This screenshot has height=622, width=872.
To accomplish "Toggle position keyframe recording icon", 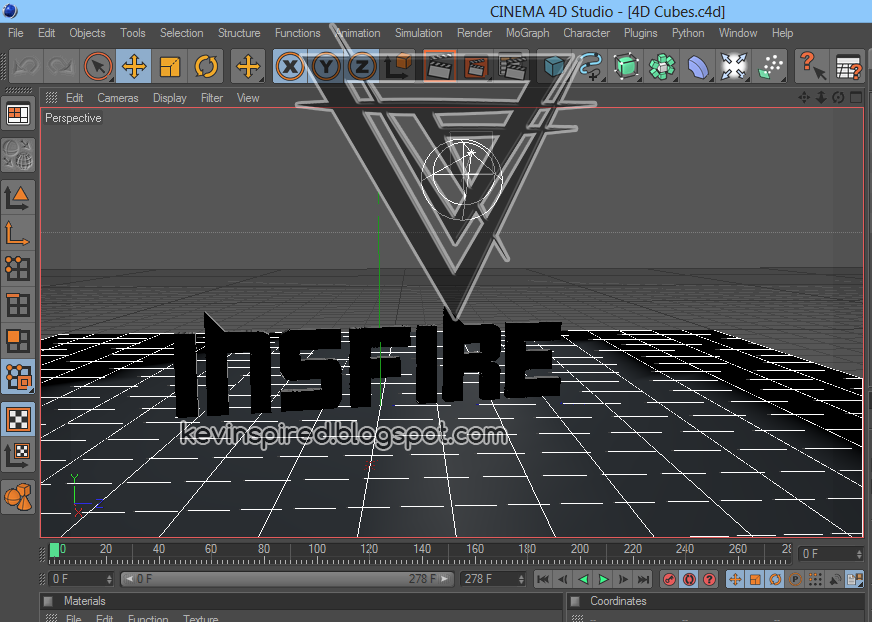I will tap(735, 580).
